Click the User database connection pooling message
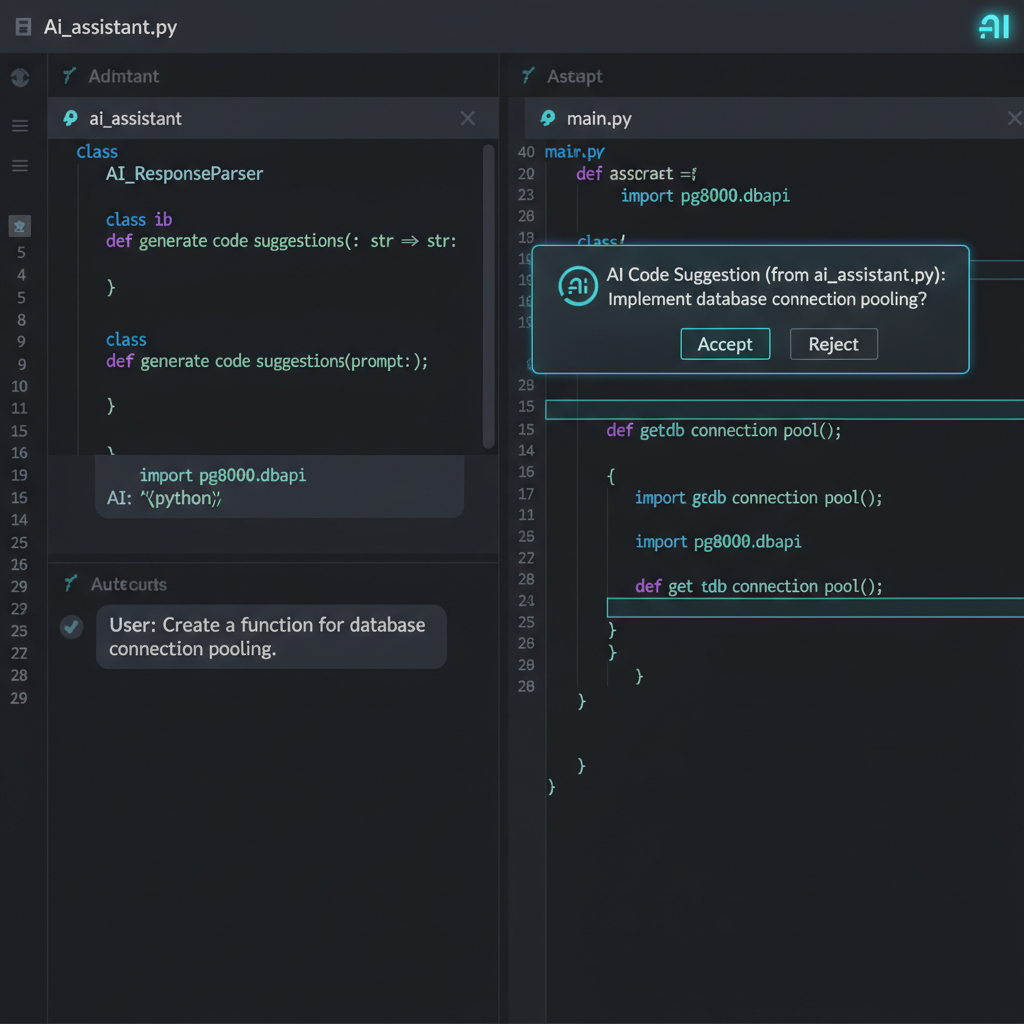 (x=271, y=637)
